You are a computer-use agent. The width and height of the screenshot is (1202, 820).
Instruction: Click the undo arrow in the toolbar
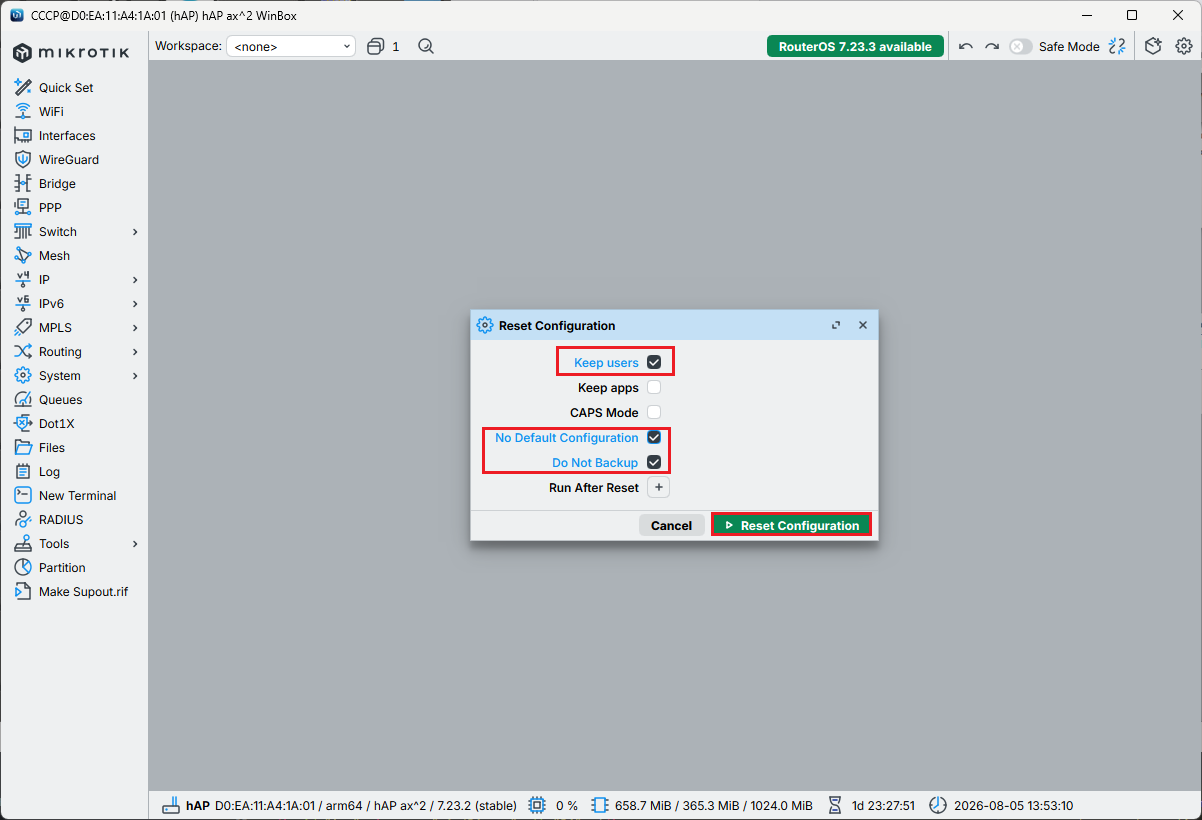(x=965, y=47)
